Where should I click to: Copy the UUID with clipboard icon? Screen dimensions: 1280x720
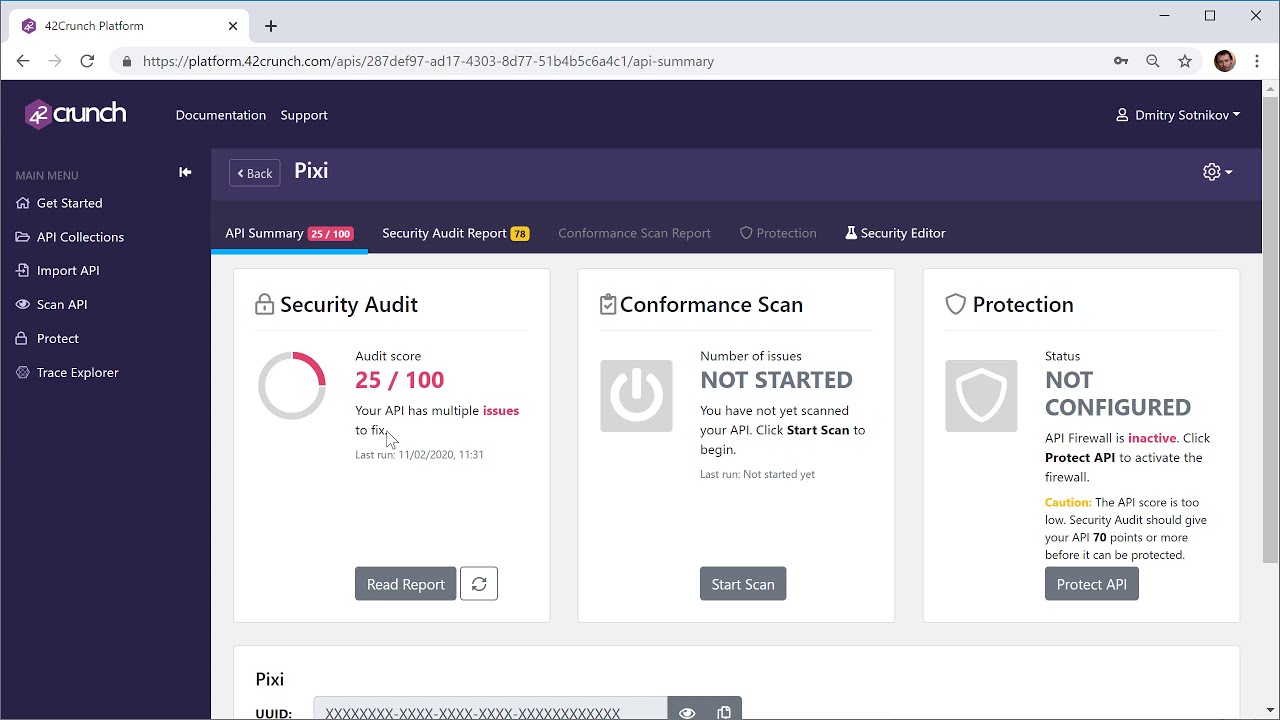(x=724, y=713)
